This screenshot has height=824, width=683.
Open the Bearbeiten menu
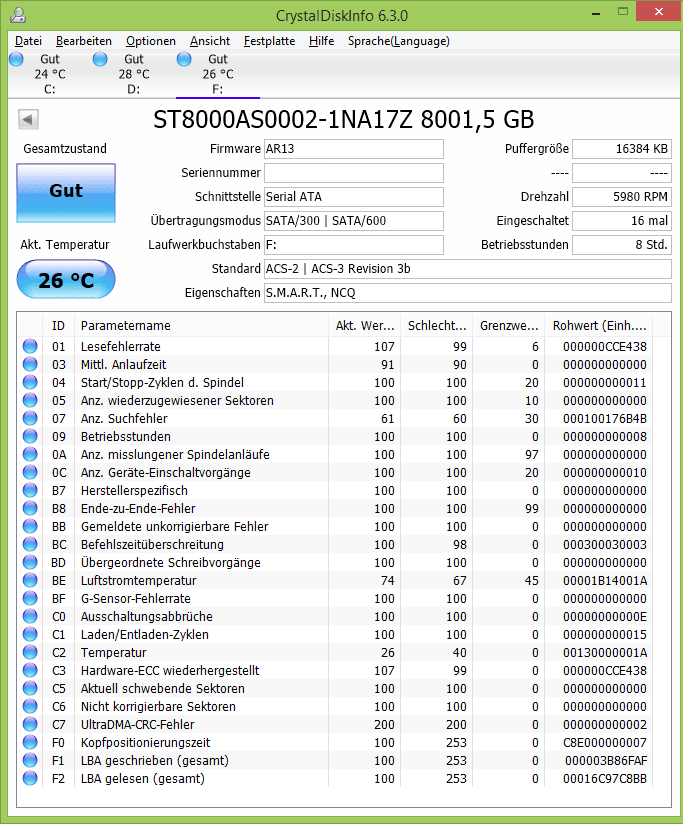84,41
